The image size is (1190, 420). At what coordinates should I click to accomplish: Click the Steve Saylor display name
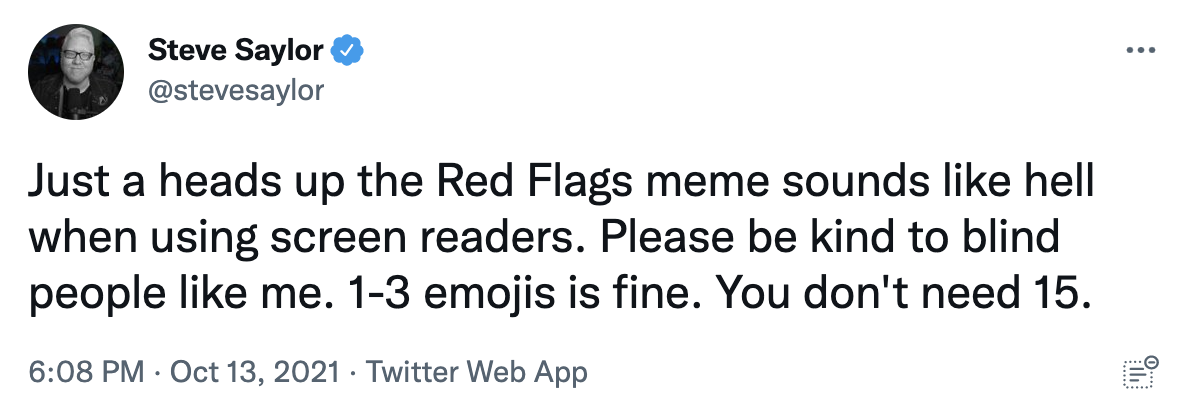[235, 51]
